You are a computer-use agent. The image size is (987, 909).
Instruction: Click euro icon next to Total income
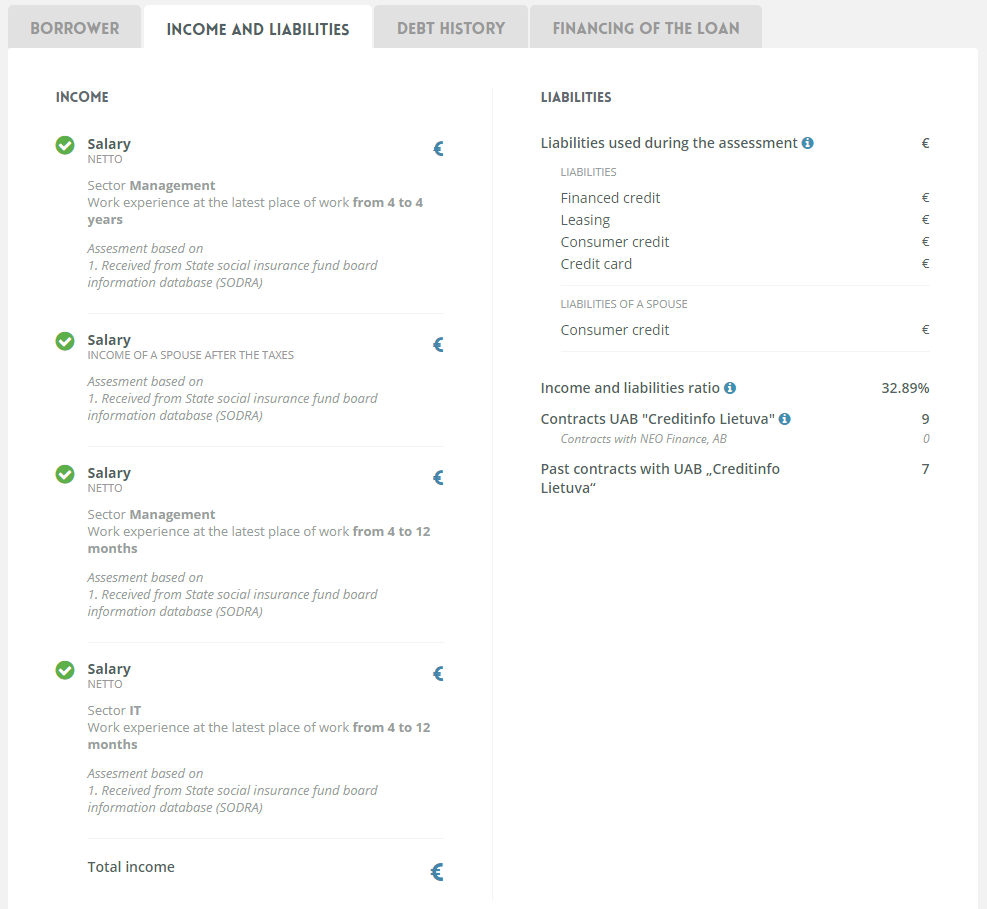pyautogui.click(x=437, y=872)
